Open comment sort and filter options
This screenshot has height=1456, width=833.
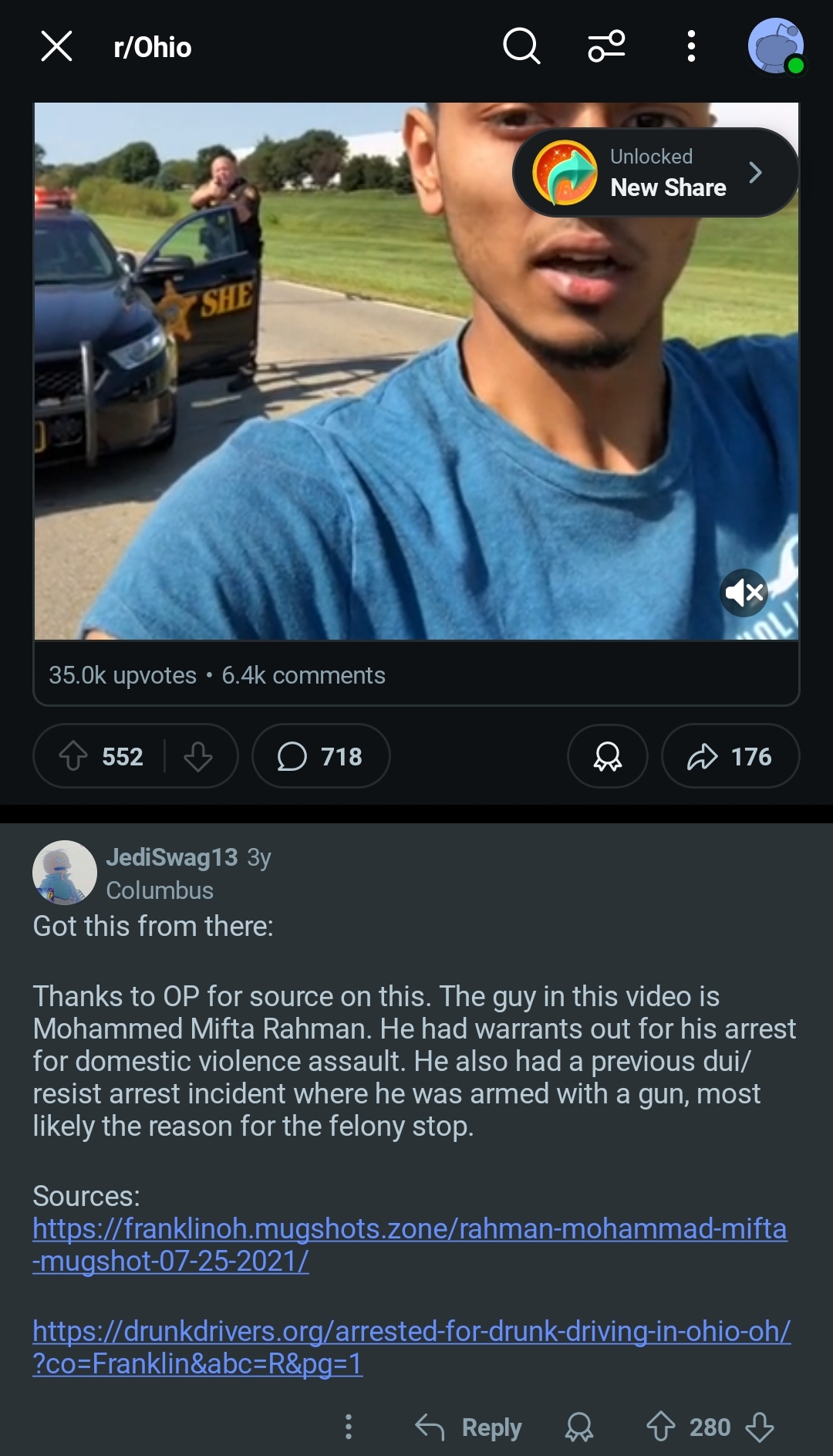[x=607, y=46]
